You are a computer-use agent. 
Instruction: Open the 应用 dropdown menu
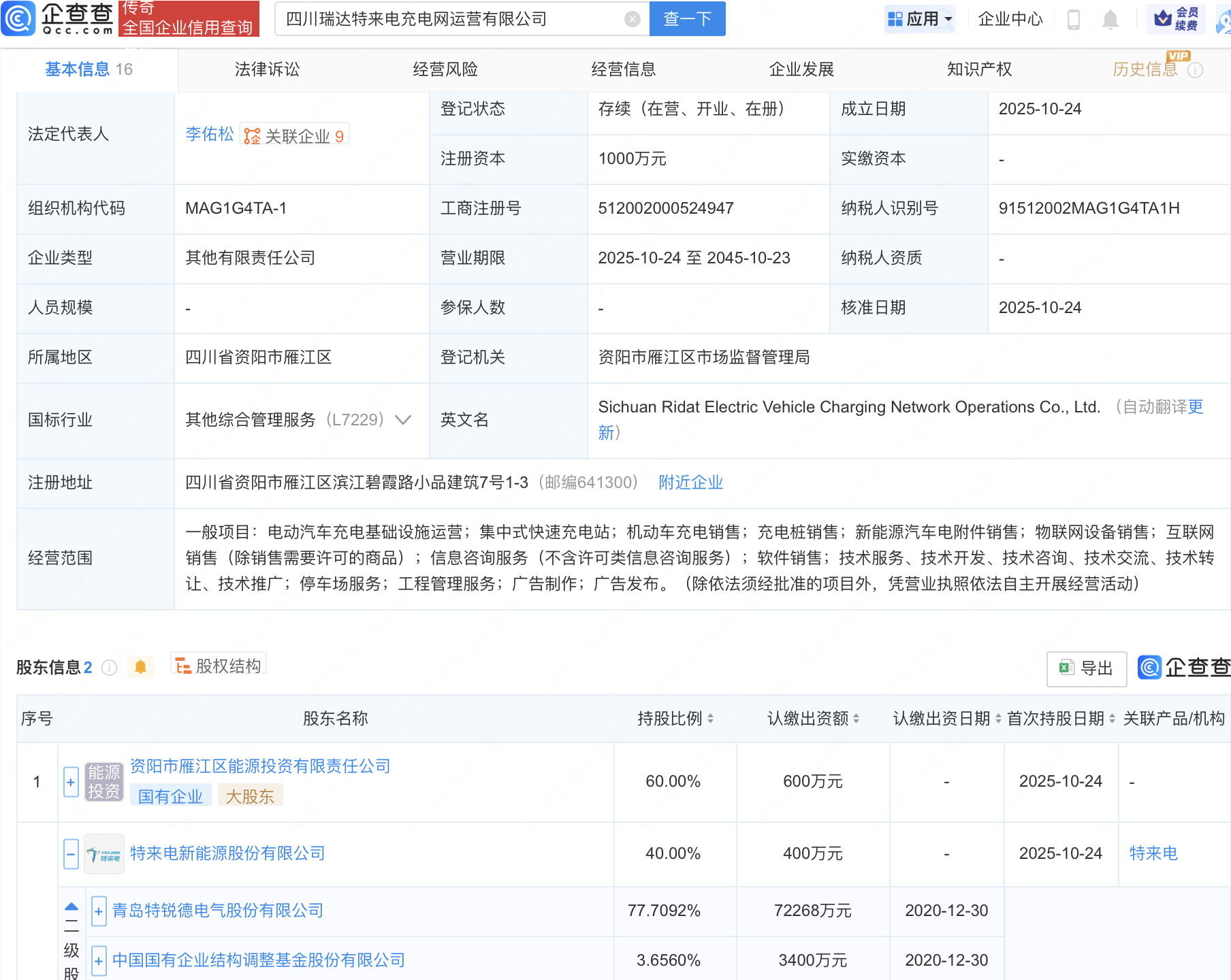click(921, 19)
